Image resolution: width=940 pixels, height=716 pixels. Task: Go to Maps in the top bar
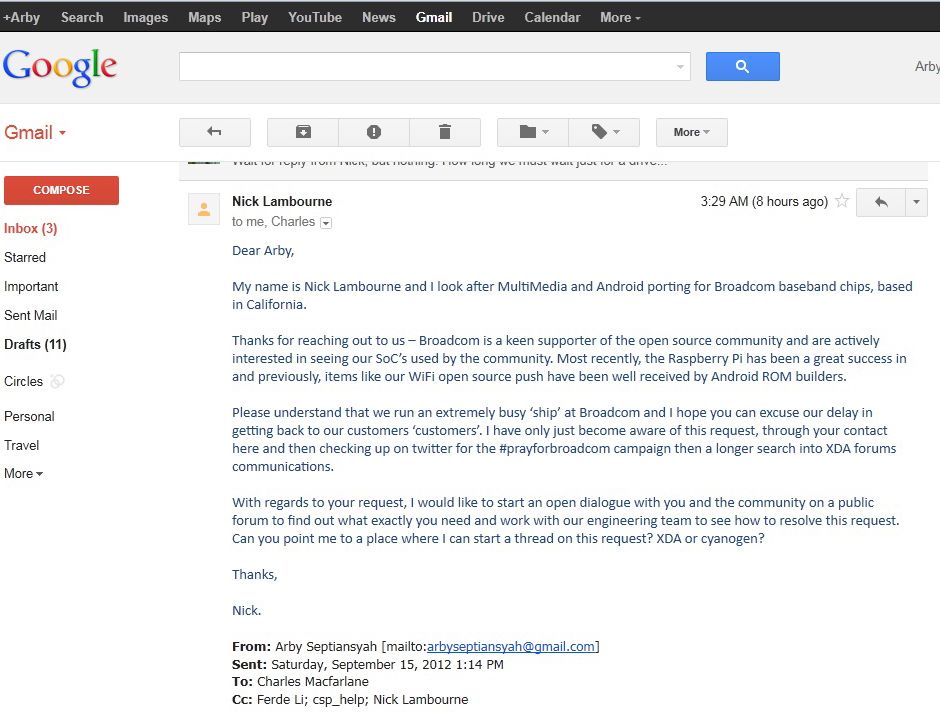point(204,17)
